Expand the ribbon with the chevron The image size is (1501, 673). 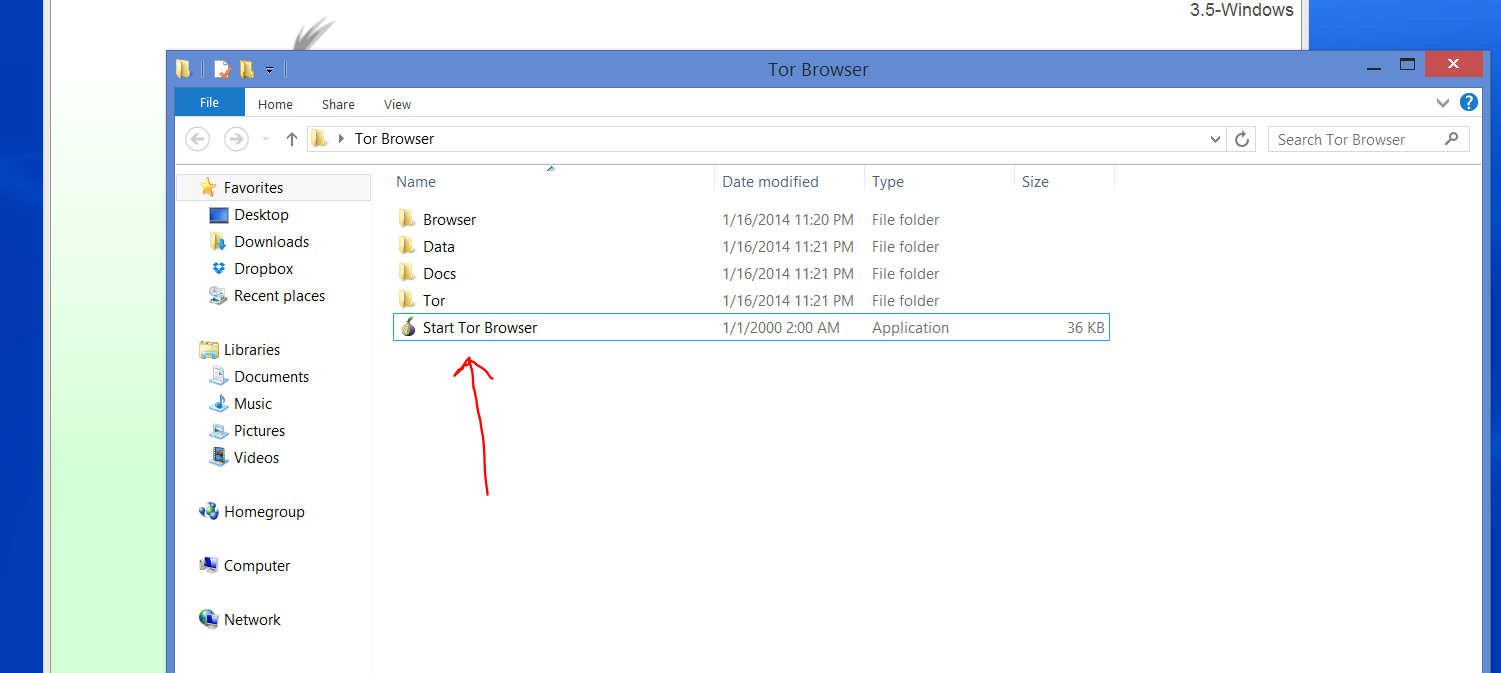pyautogui.click(x=1443, y=103)
